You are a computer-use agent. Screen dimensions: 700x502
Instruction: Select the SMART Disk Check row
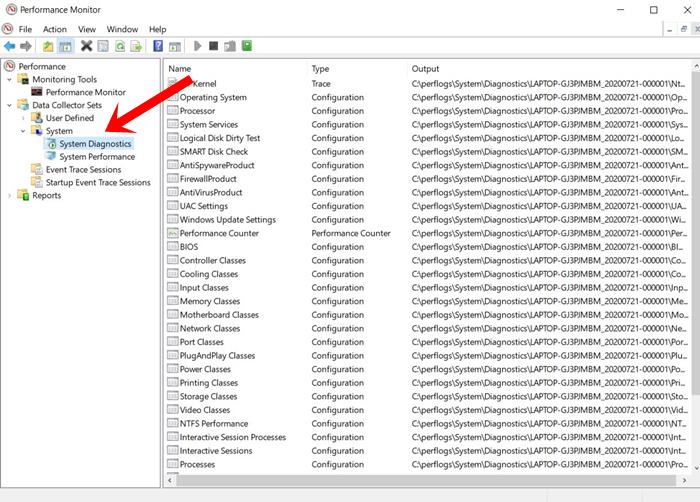427,152
